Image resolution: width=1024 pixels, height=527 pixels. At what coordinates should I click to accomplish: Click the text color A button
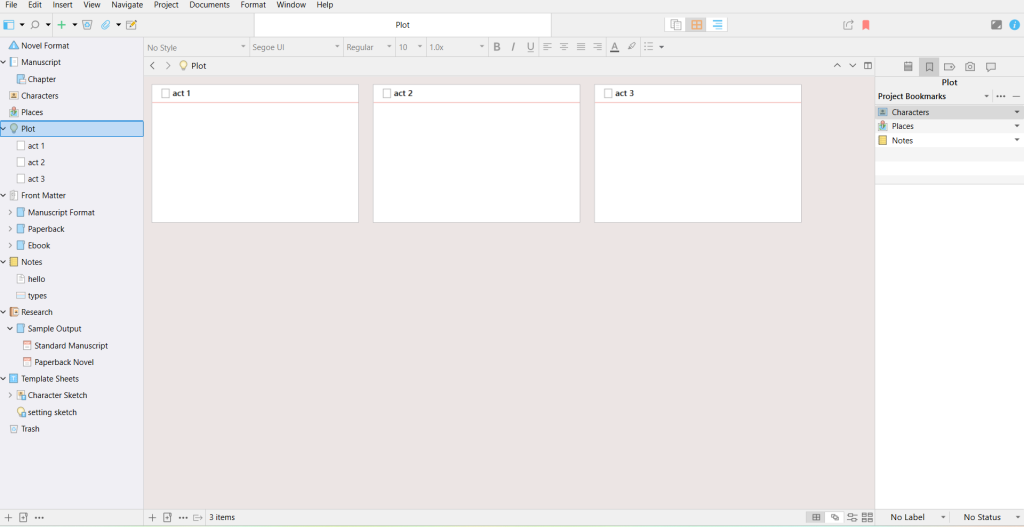pos(614,47)
